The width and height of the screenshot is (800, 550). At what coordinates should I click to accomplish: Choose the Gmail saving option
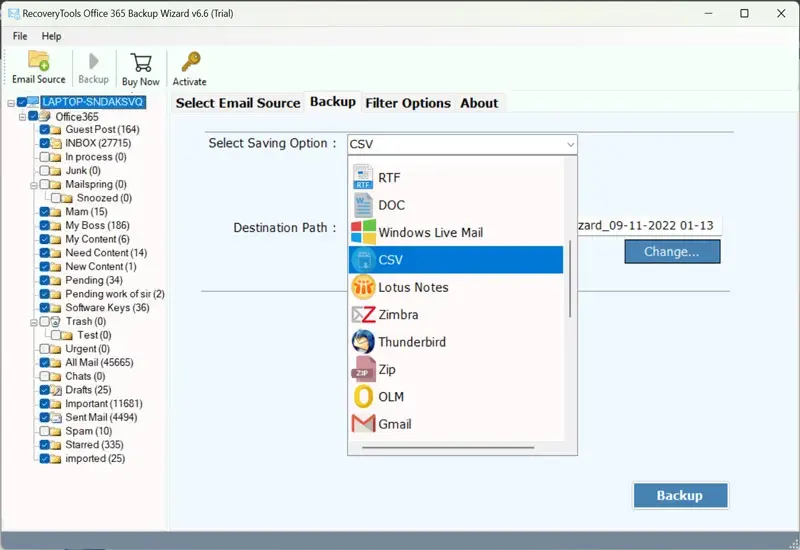[x=394, y=424]
